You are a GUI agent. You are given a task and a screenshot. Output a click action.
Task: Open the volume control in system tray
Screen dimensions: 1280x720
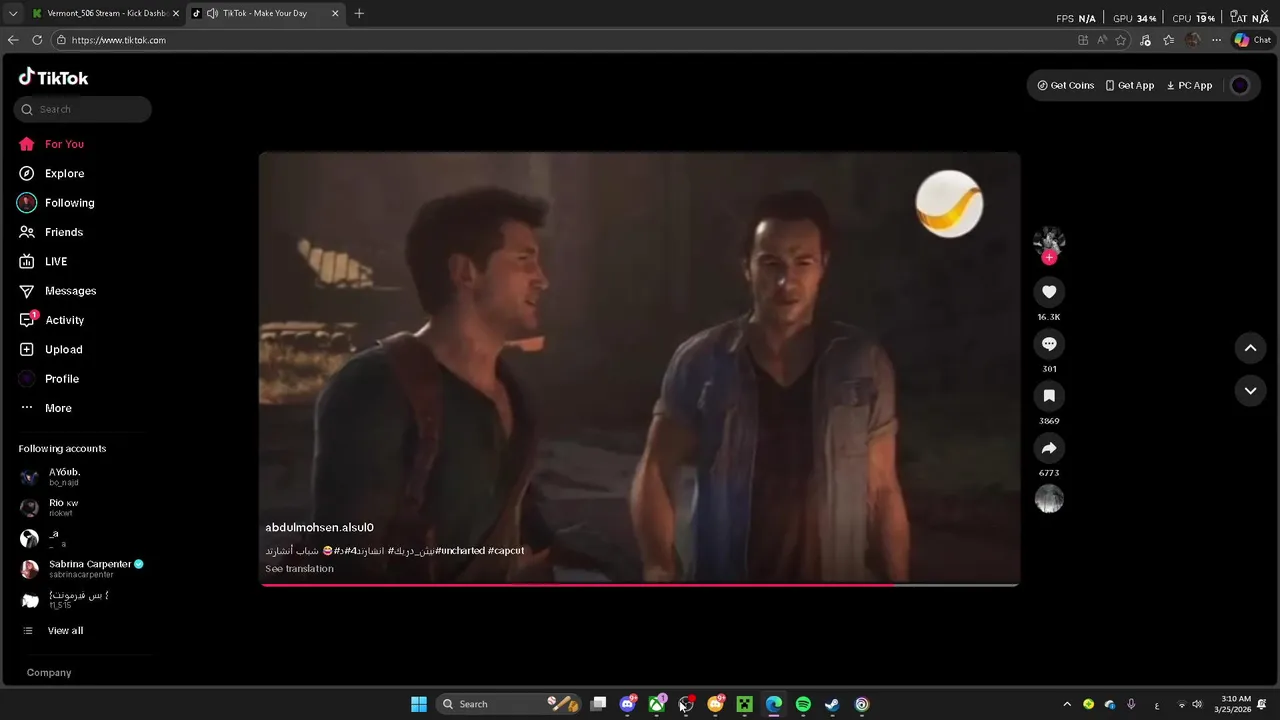click(1197, 704)
